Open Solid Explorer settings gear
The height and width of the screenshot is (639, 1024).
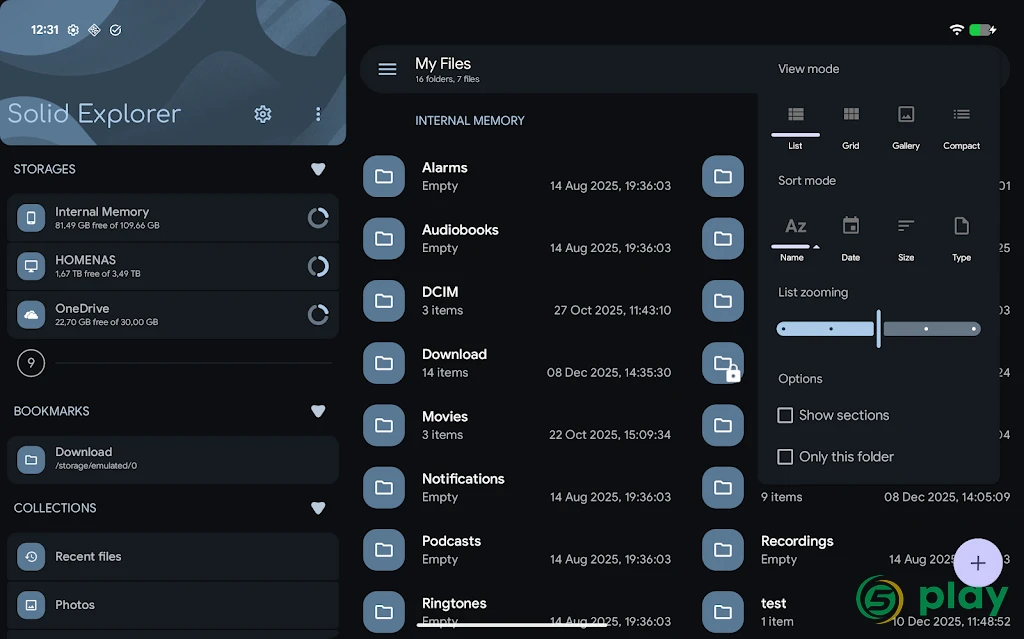pos(263,114)
